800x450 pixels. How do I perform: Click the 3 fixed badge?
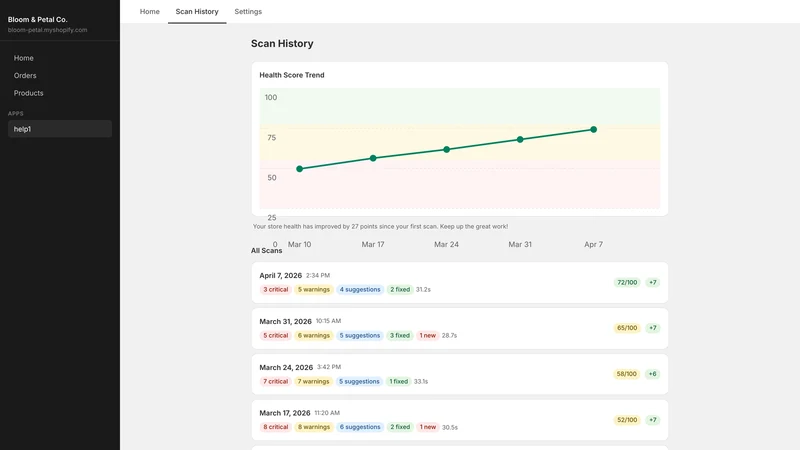pyautogui.click(x=400, y=336)
